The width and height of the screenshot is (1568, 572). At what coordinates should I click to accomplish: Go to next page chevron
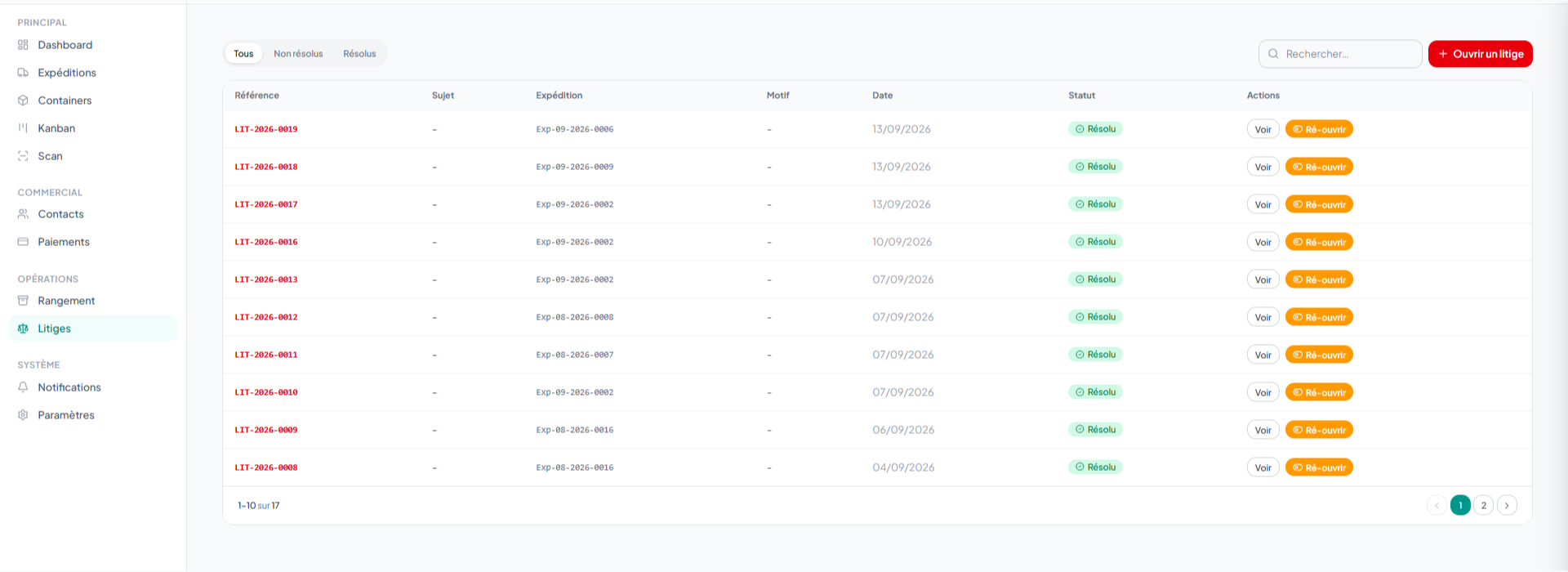coord(1507,505)
